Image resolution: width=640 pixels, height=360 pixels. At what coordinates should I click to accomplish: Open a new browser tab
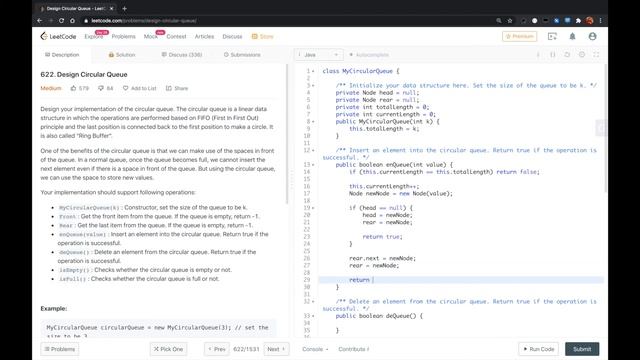pos(124,8)
